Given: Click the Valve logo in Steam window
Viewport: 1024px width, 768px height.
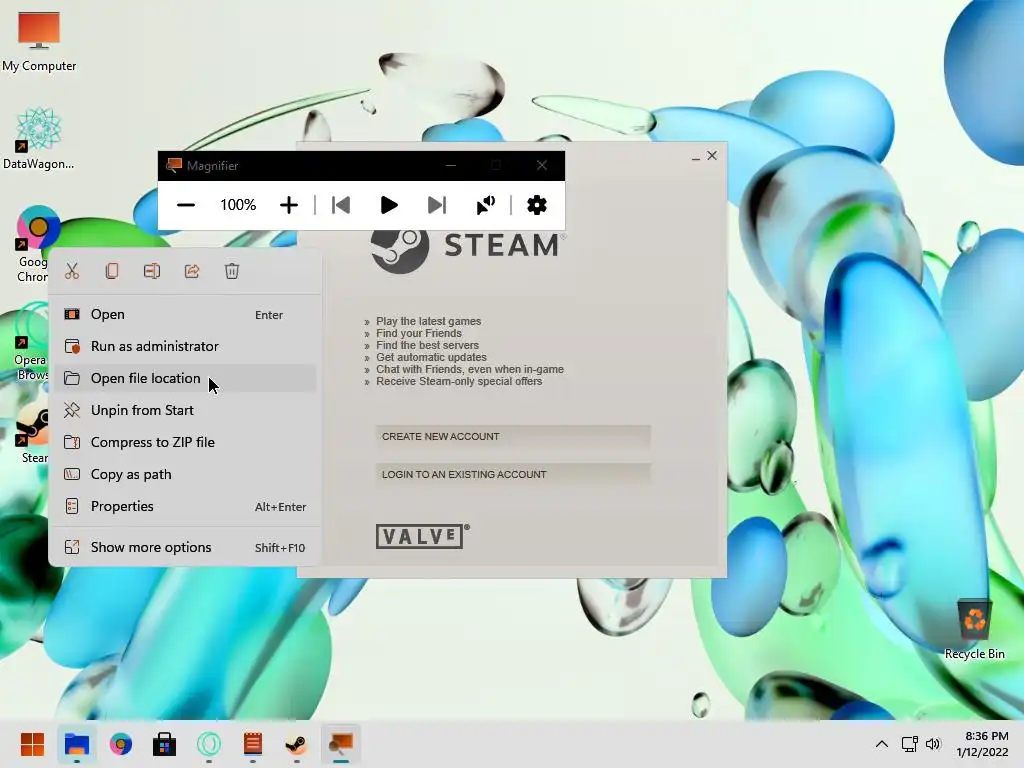Looking at the screenshot, I should click(x=423, y=536).
